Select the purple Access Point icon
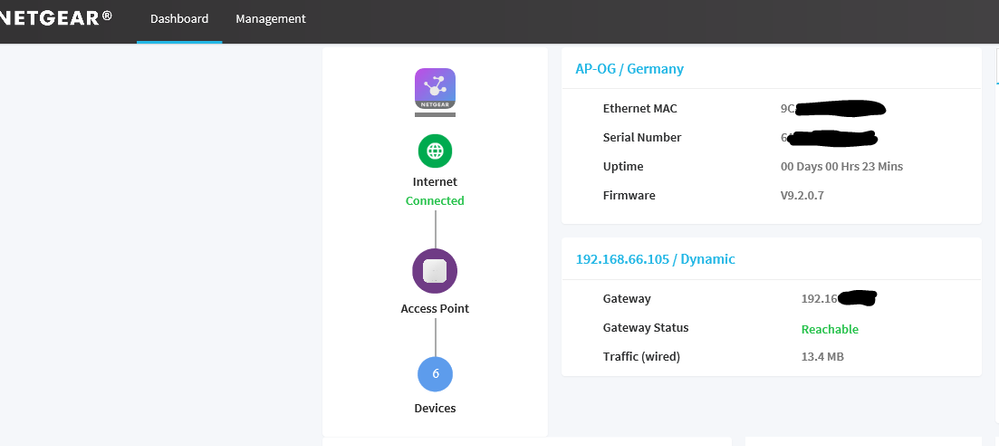999x446 pixels. coord(435,271)
